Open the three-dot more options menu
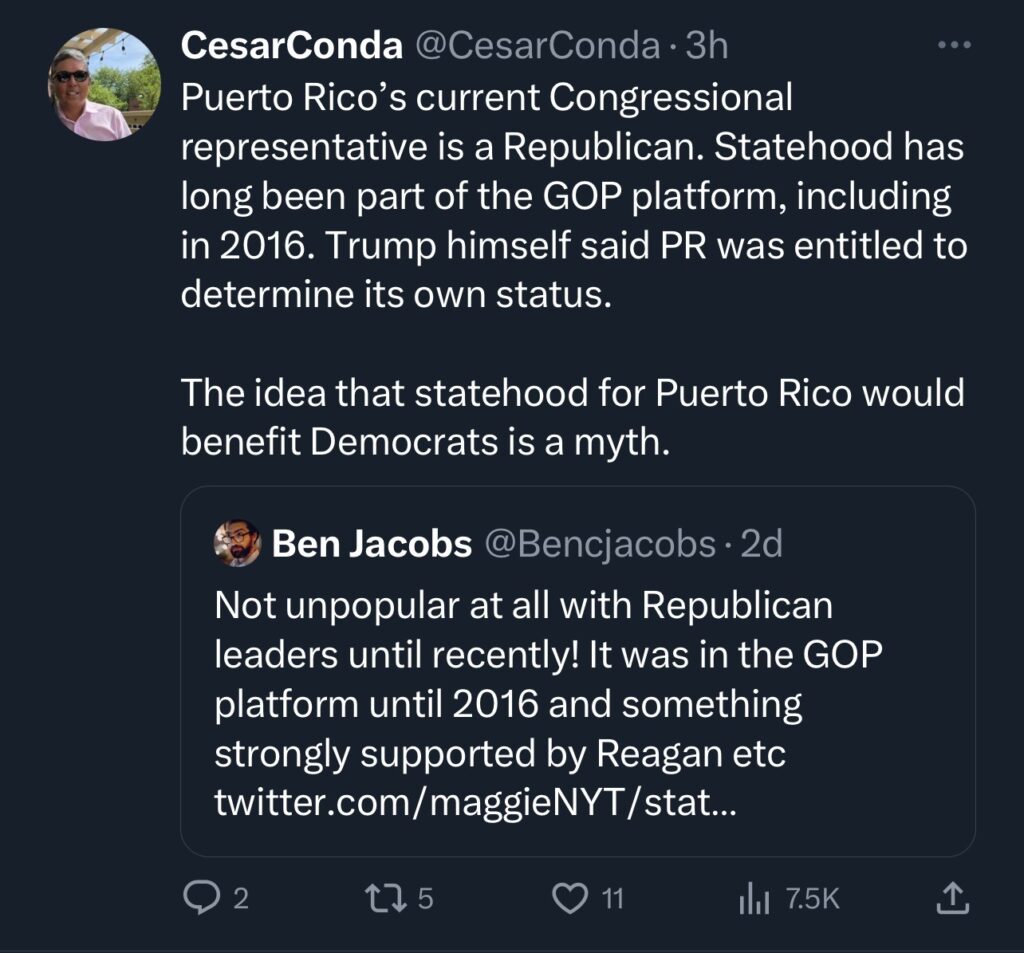1024x953 pixels. pyautogui.click(x=954, y=45)
